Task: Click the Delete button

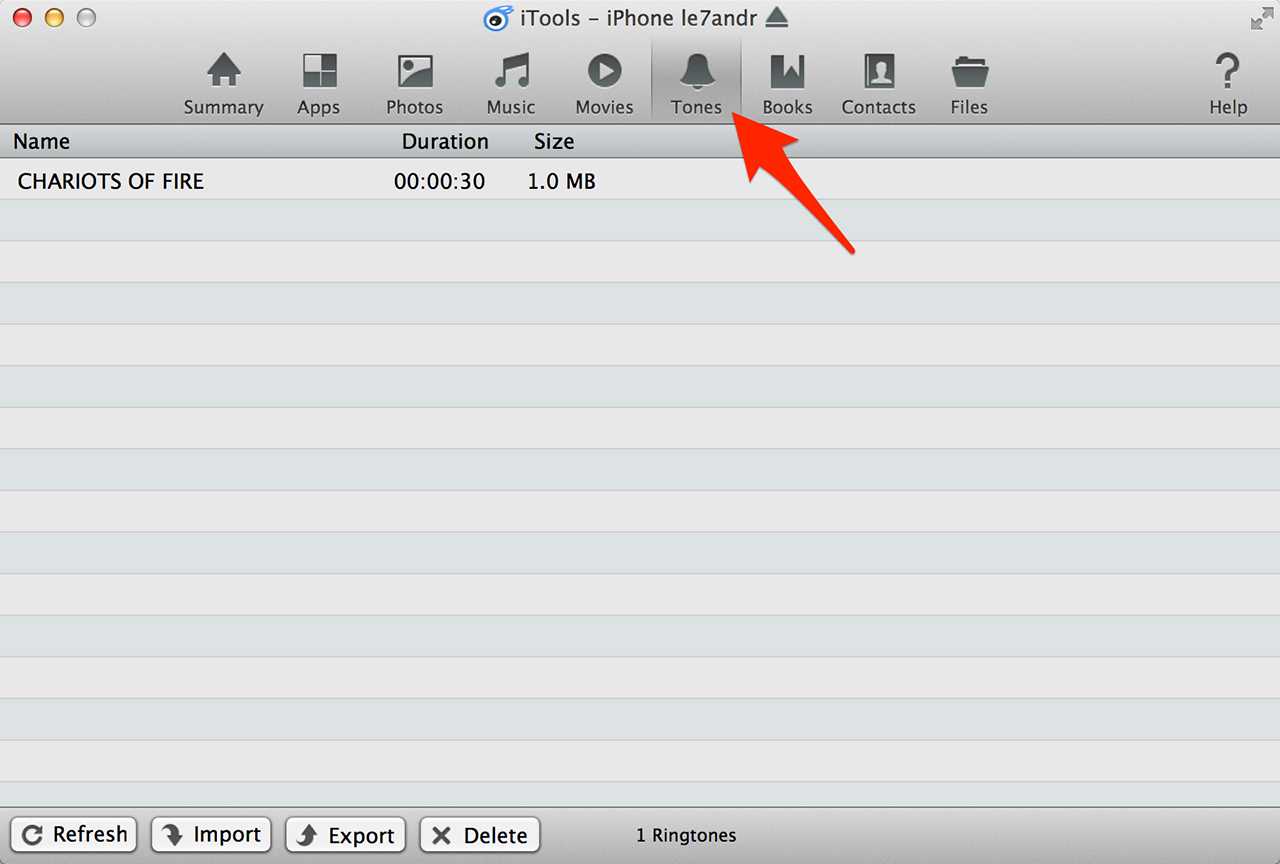Action: coord(480,835)
